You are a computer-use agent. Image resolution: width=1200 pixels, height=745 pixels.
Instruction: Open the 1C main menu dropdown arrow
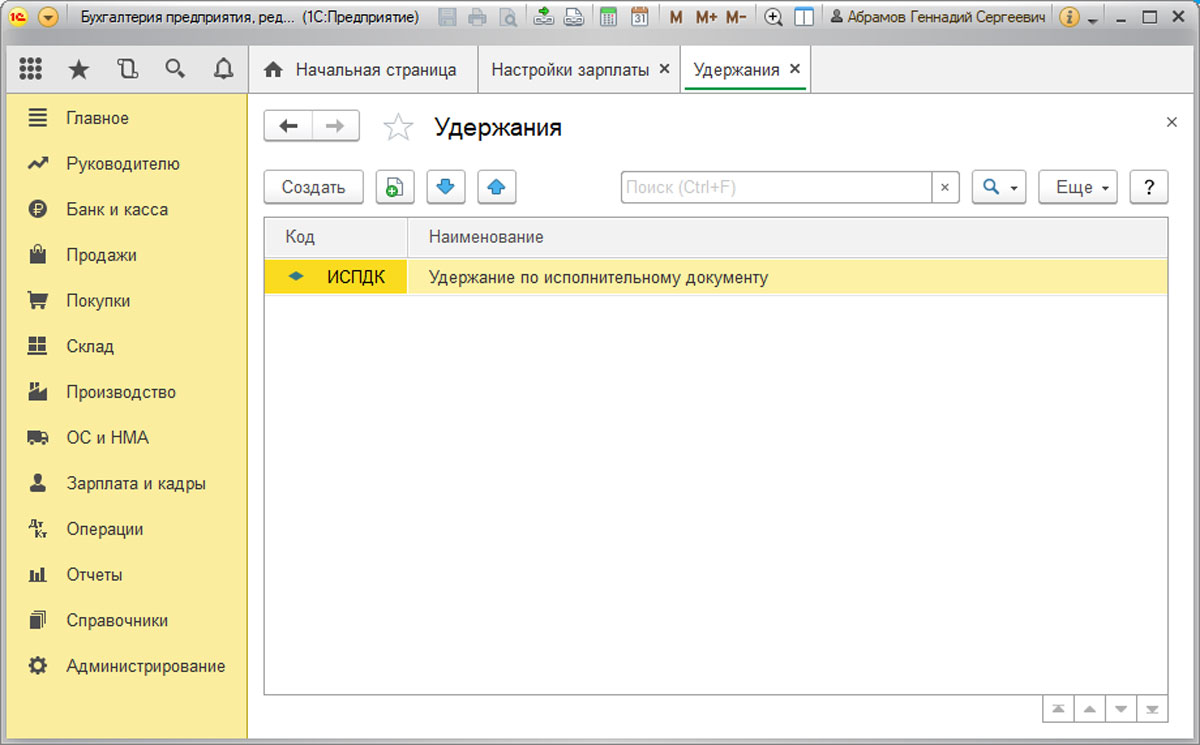tap(48, 17)
